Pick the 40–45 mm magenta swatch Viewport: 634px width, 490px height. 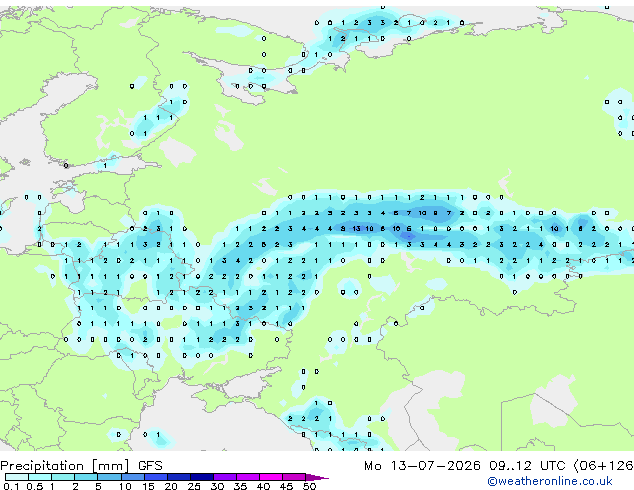[271, 477]
